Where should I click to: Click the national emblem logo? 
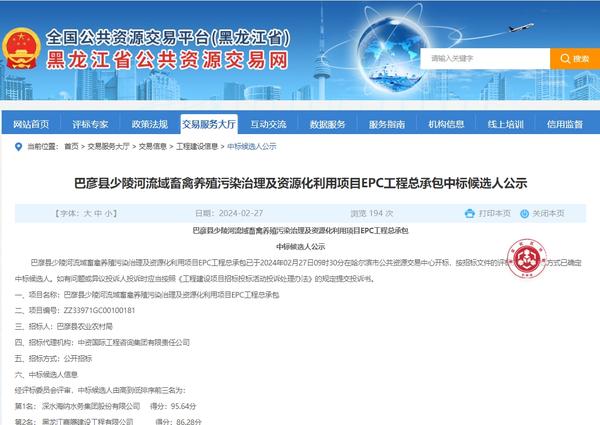tap(21, 49)
